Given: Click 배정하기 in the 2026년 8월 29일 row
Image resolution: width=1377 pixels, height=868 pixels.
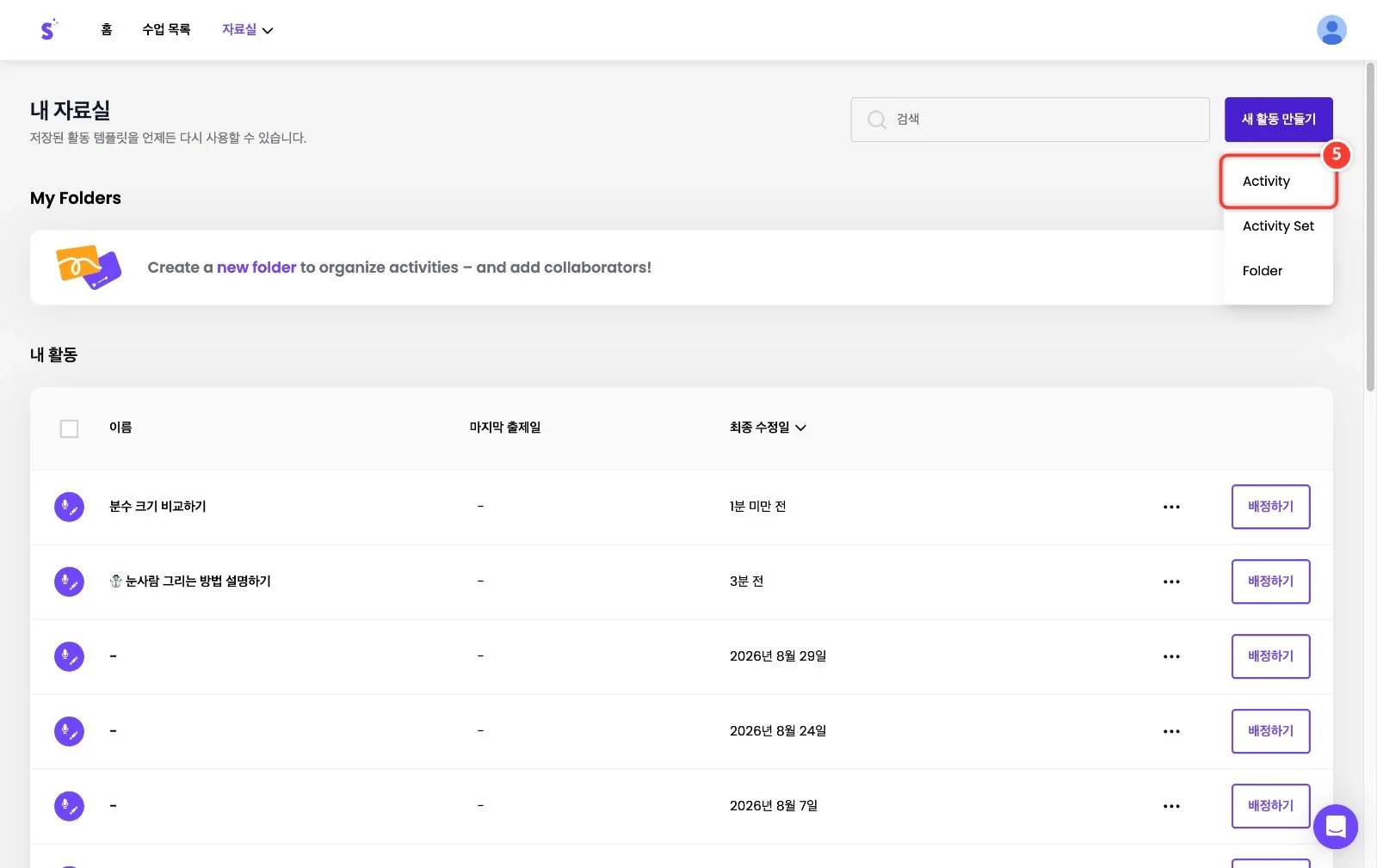Looking at the screenshot, I should (x=1270, y=656).
